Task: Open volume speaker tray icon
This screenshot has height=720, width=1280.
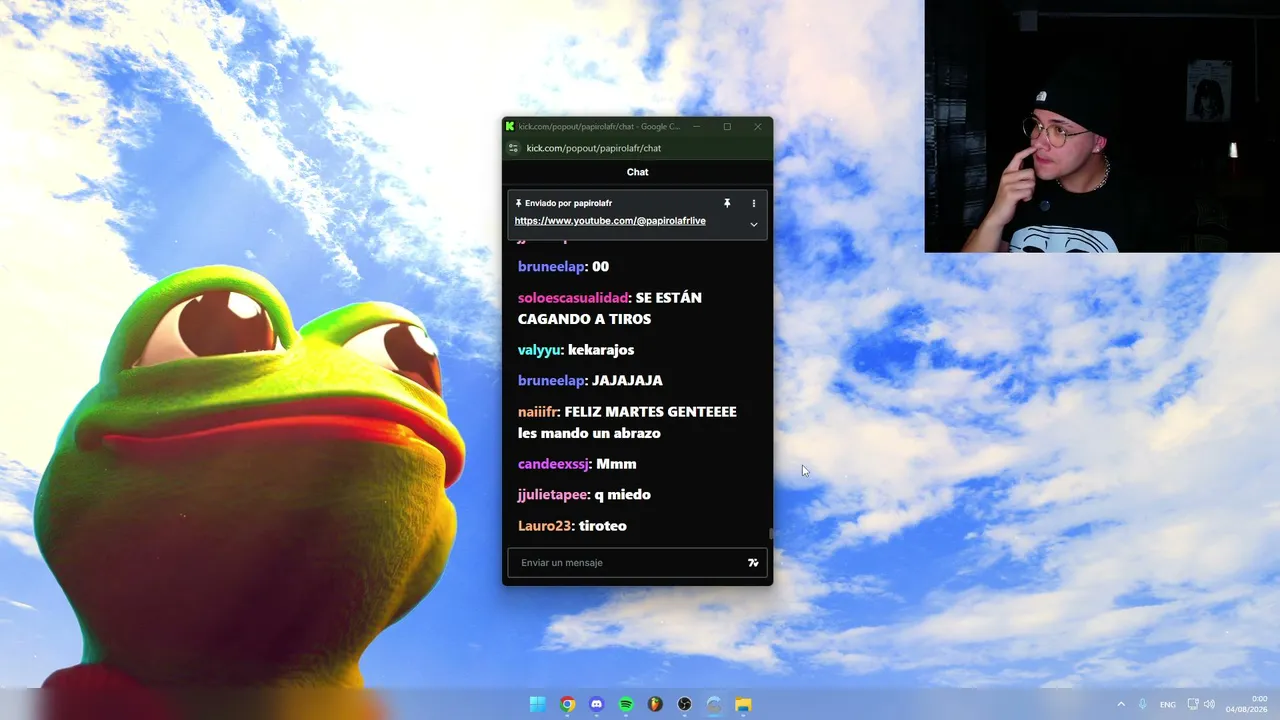Action: 1209,704
